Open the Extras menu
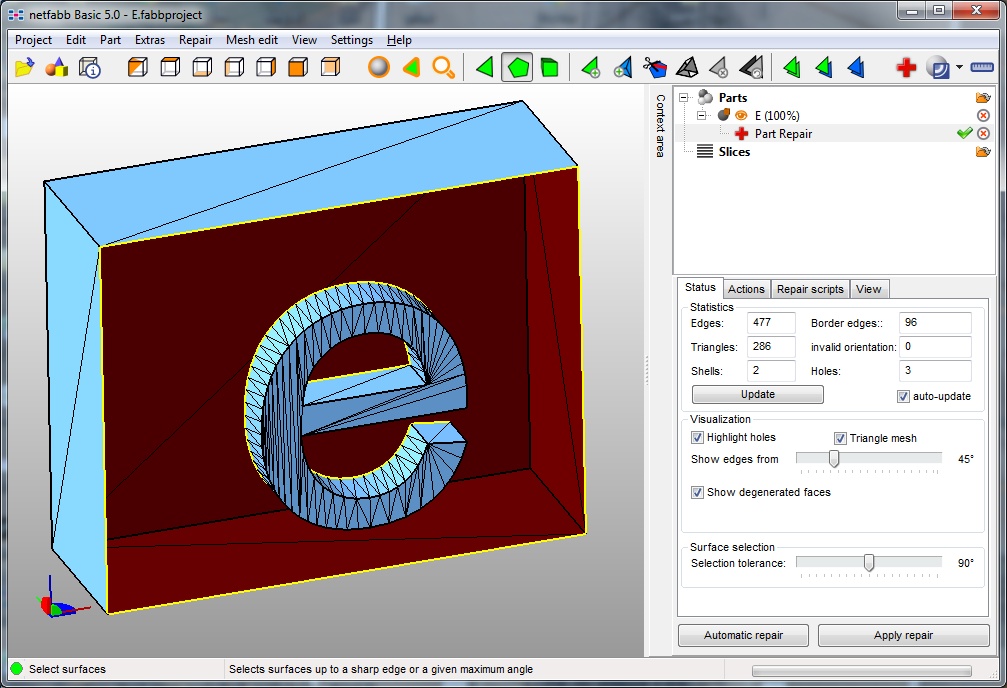1007x688 pixels. [150, 40]
